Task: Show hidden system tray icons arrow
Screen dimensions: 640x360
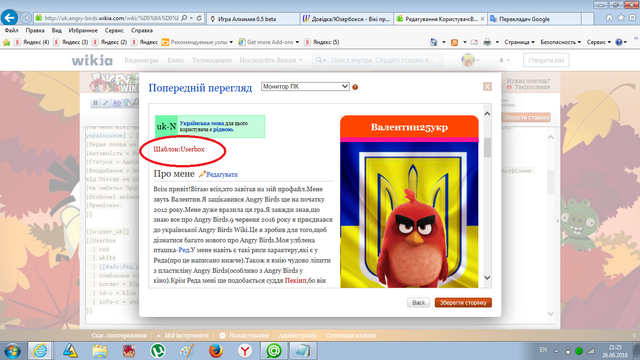Action: (x=556, y=351)
